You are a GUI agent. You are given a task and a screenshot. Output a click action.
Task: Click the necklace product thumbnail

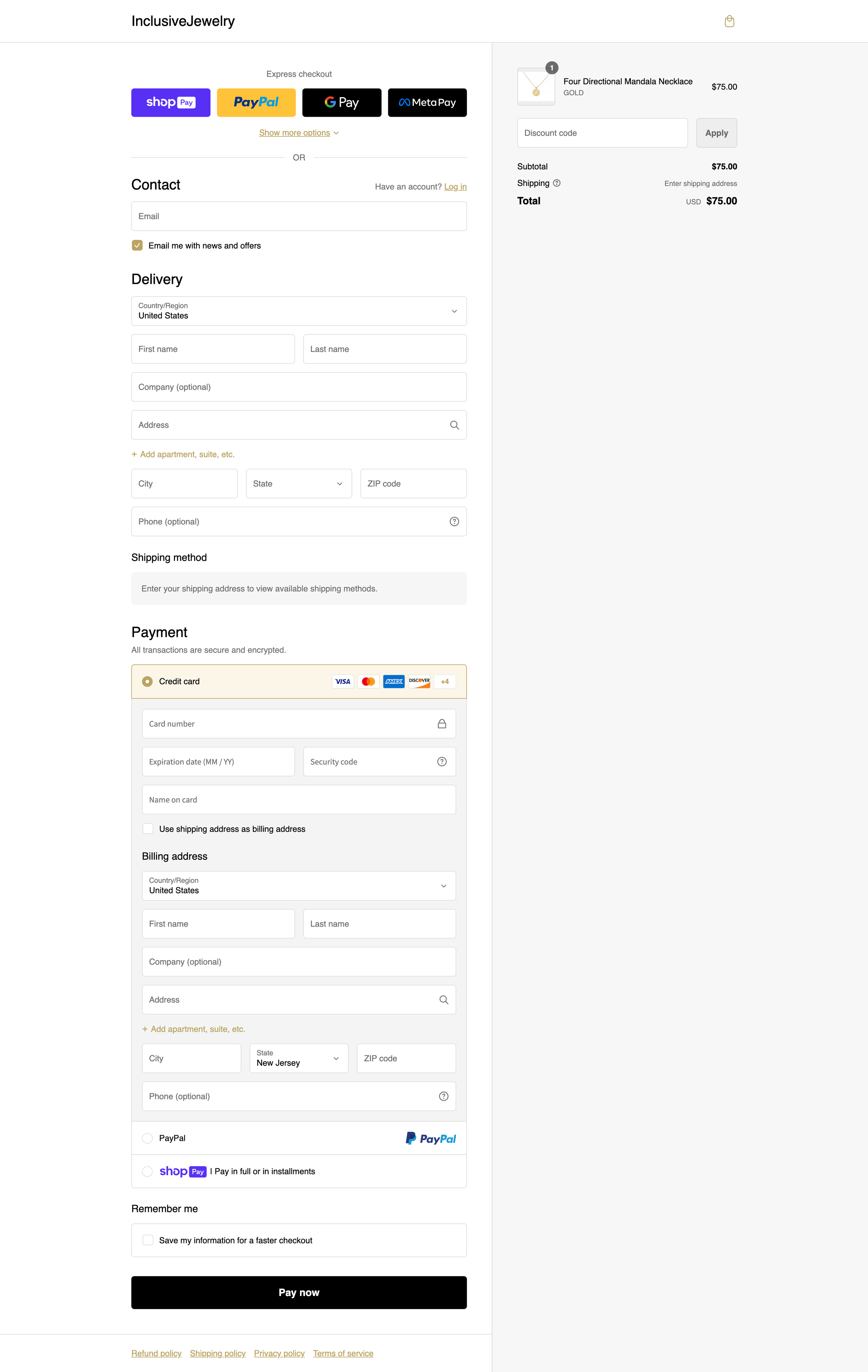coord(536,86)
